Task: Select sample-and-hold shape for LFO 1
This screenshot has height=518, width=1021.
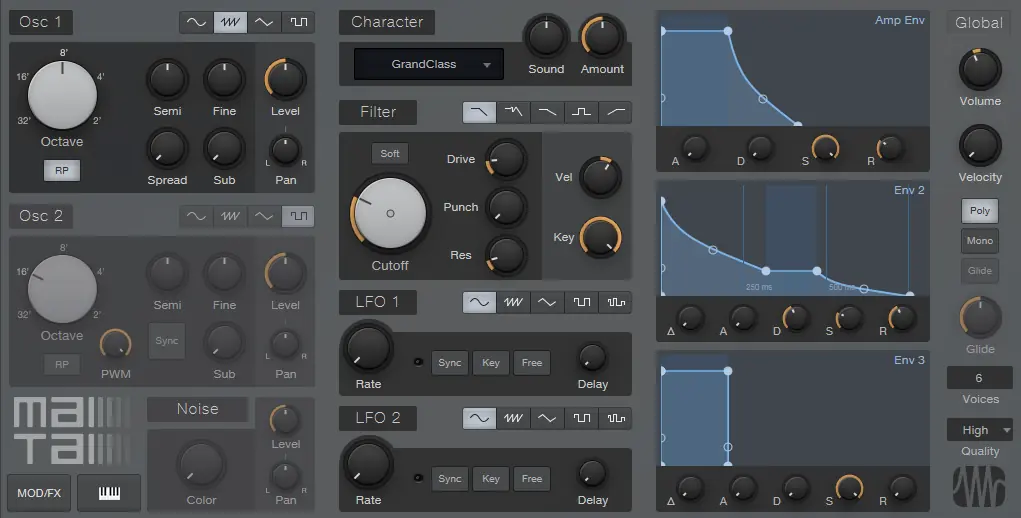Action: pos(615,303)
